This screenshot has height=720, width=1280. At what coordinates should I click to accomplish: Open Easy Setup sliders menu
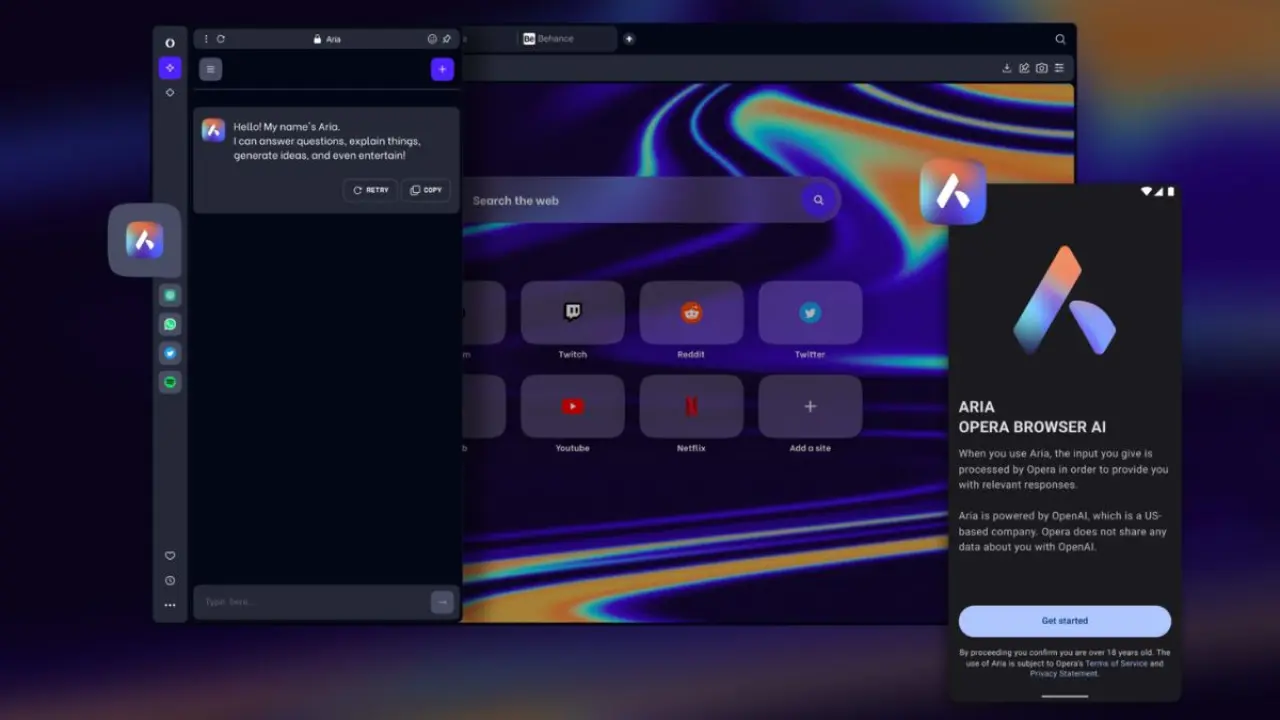(1059, 68)
